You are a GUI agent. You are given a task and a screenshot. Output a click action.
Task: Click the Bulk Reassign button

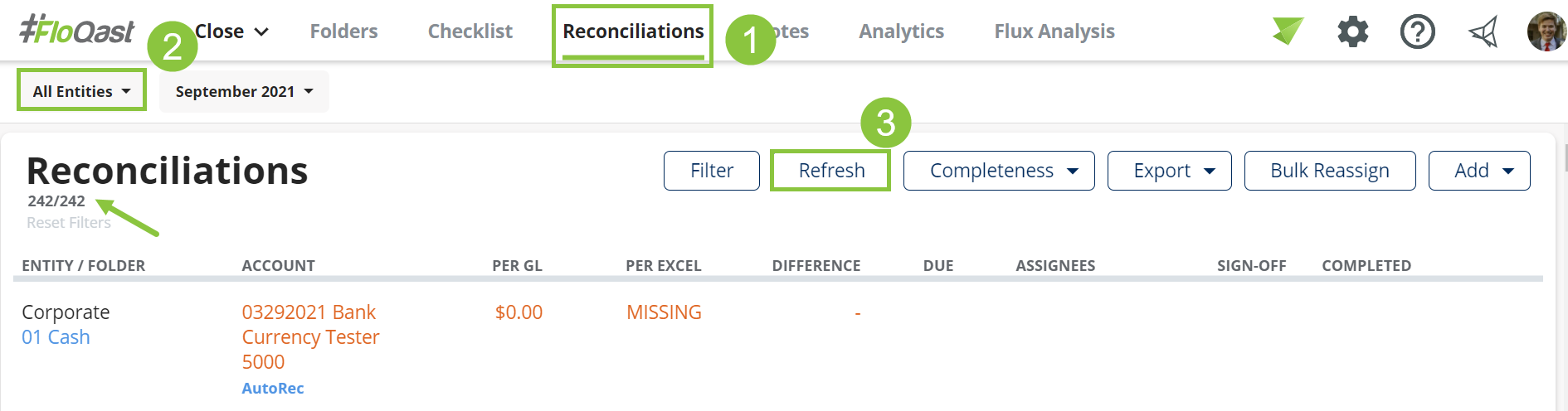pyautogui.click(x=1330, y=171)
